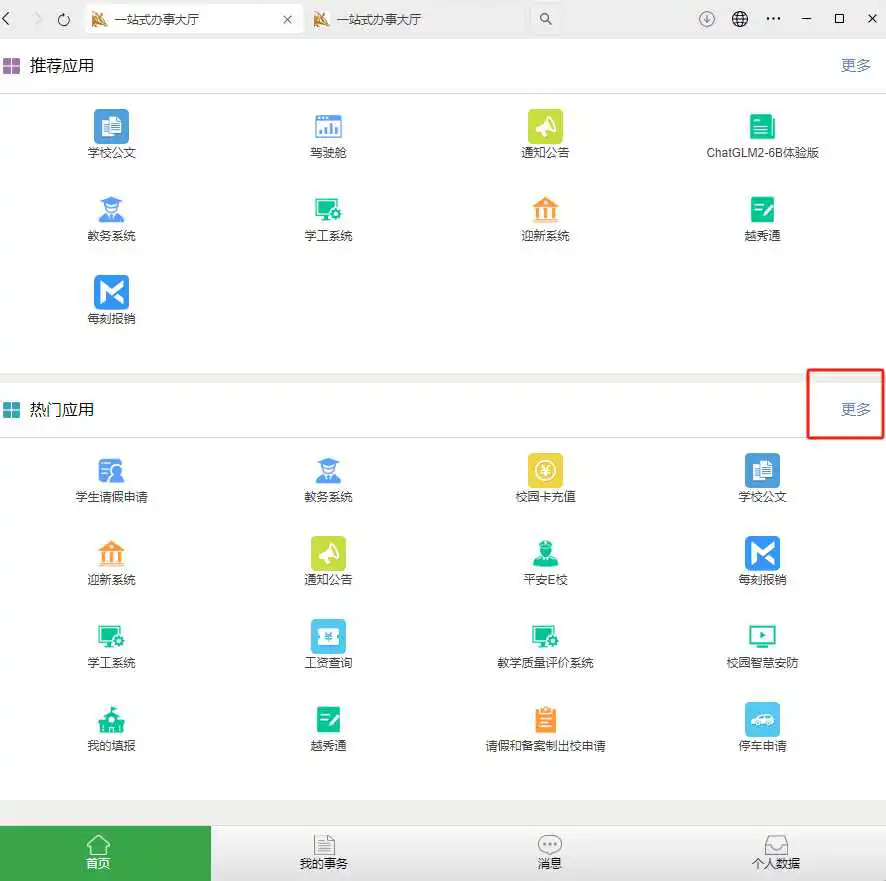
Task: Minimize the window
Action: pyautogui.click(x=806, y=19)
